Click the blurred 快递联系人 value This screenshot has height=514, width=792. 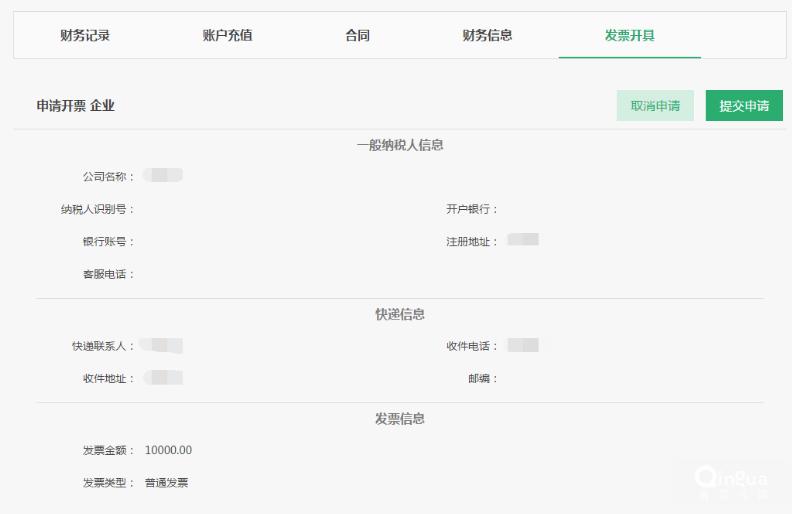(x=162, y=346)
